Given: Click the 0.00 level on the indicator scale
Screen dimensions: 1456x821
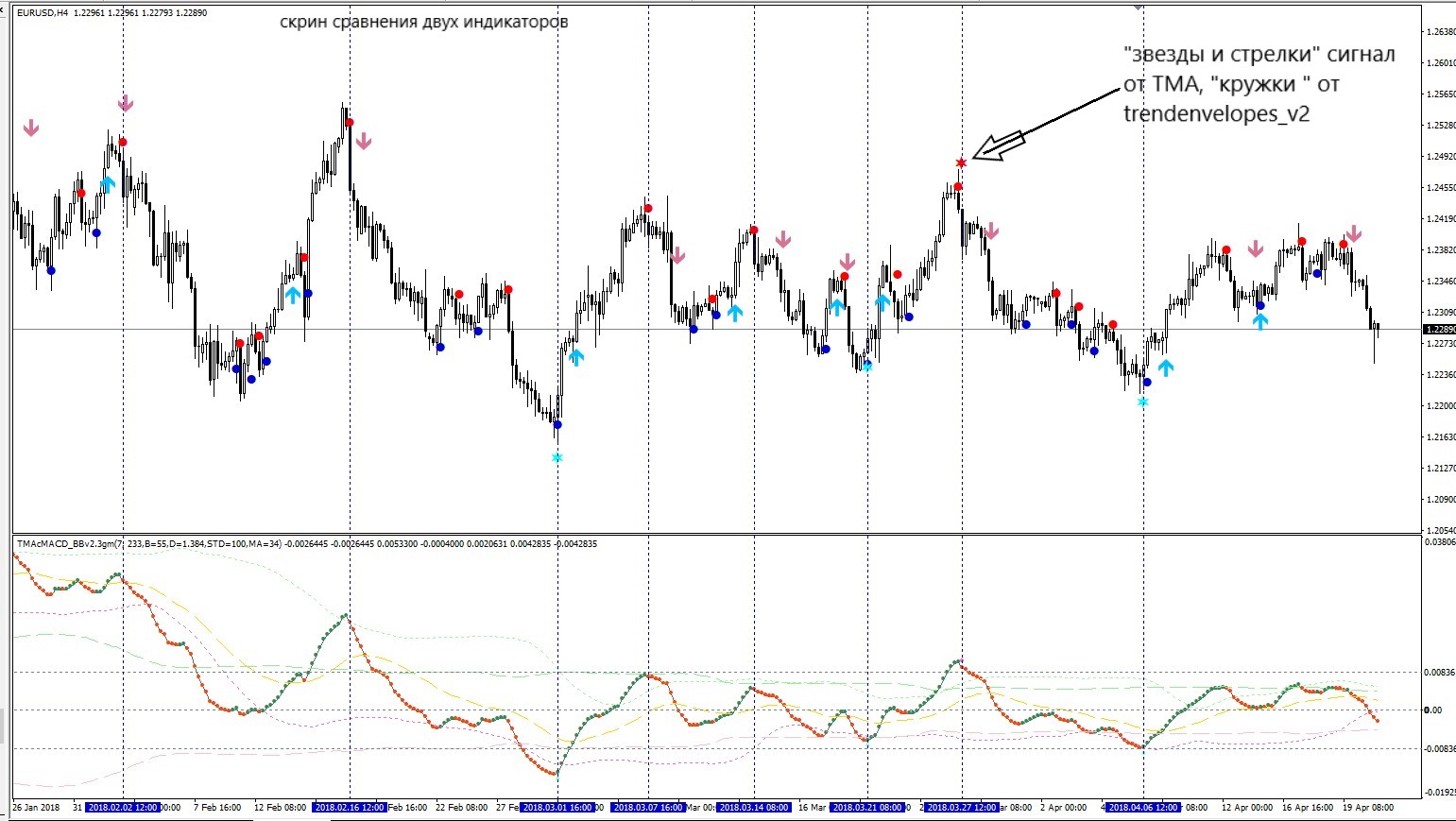Looking at the screenshot, I should pyautogui.click(x=1433, y=710).
